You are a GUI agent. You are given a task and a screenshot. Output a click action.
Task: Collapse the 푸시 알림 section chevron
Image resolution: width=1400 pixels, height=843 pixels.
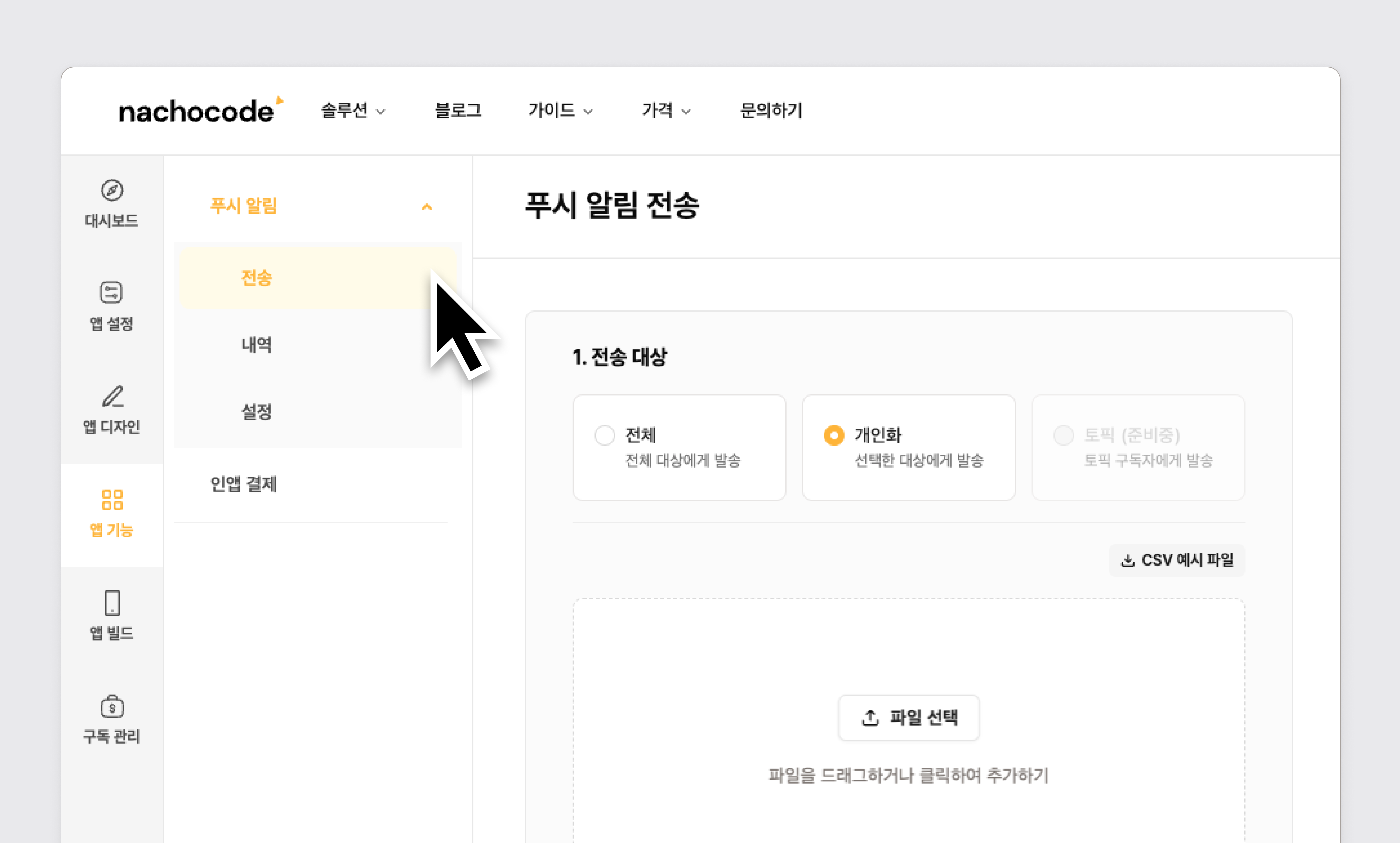click(x=427, y=207)
